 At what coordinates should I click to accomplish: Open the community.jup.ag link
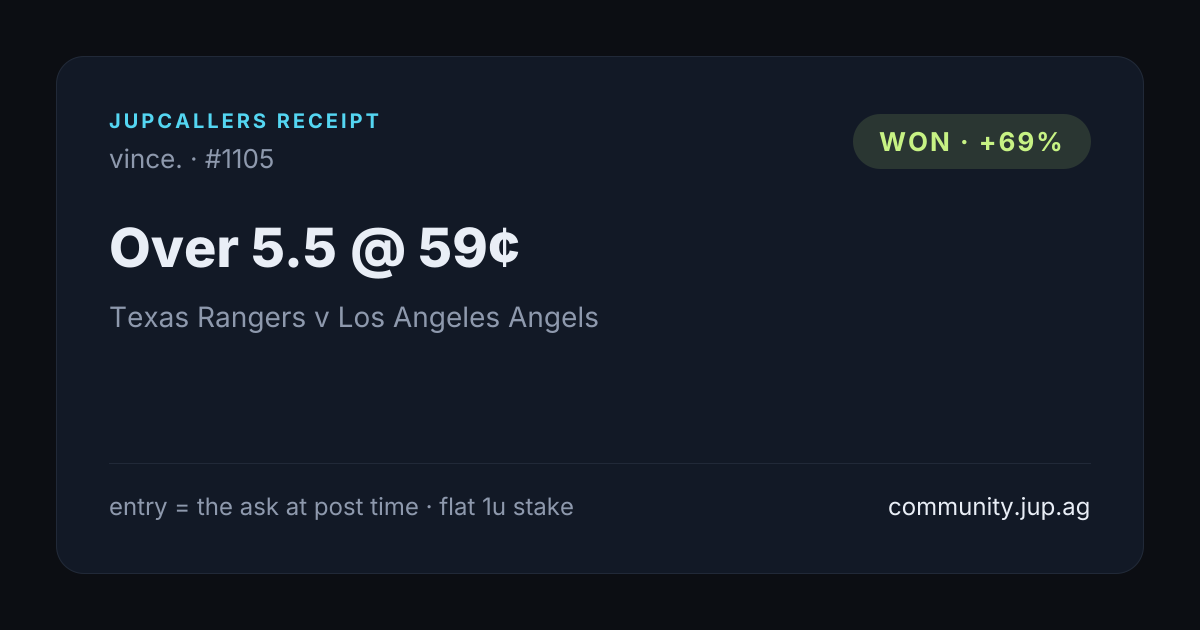point(988,507)
